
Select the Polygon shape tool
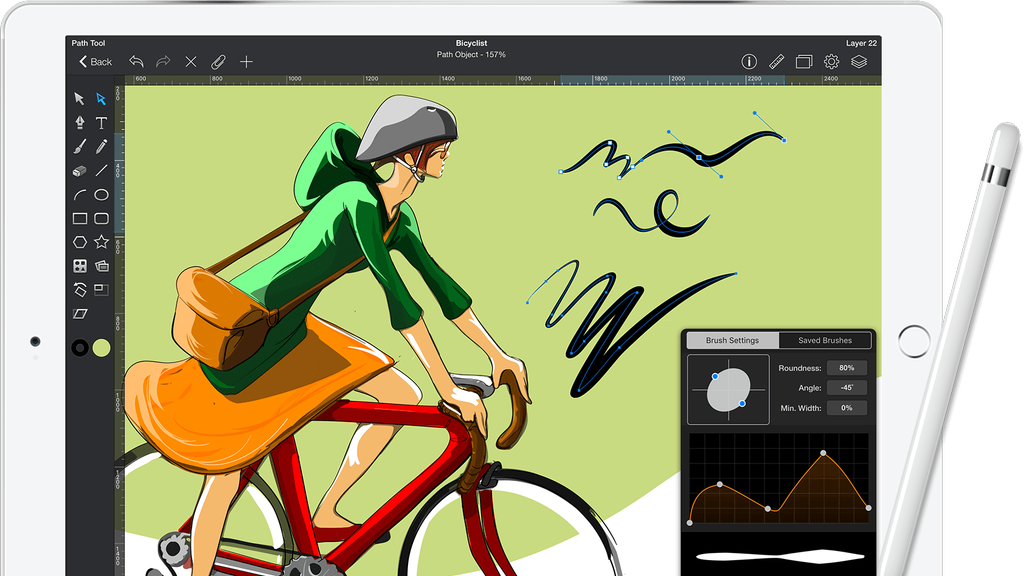pos(78,243)
